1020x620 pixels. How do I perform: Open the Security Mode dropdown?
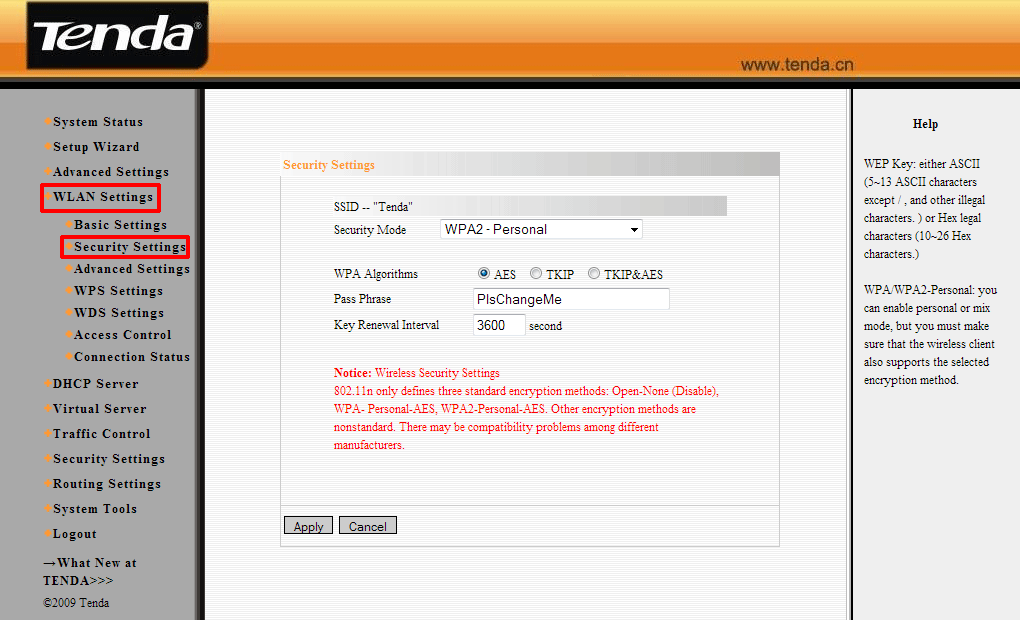coord(541,230)
